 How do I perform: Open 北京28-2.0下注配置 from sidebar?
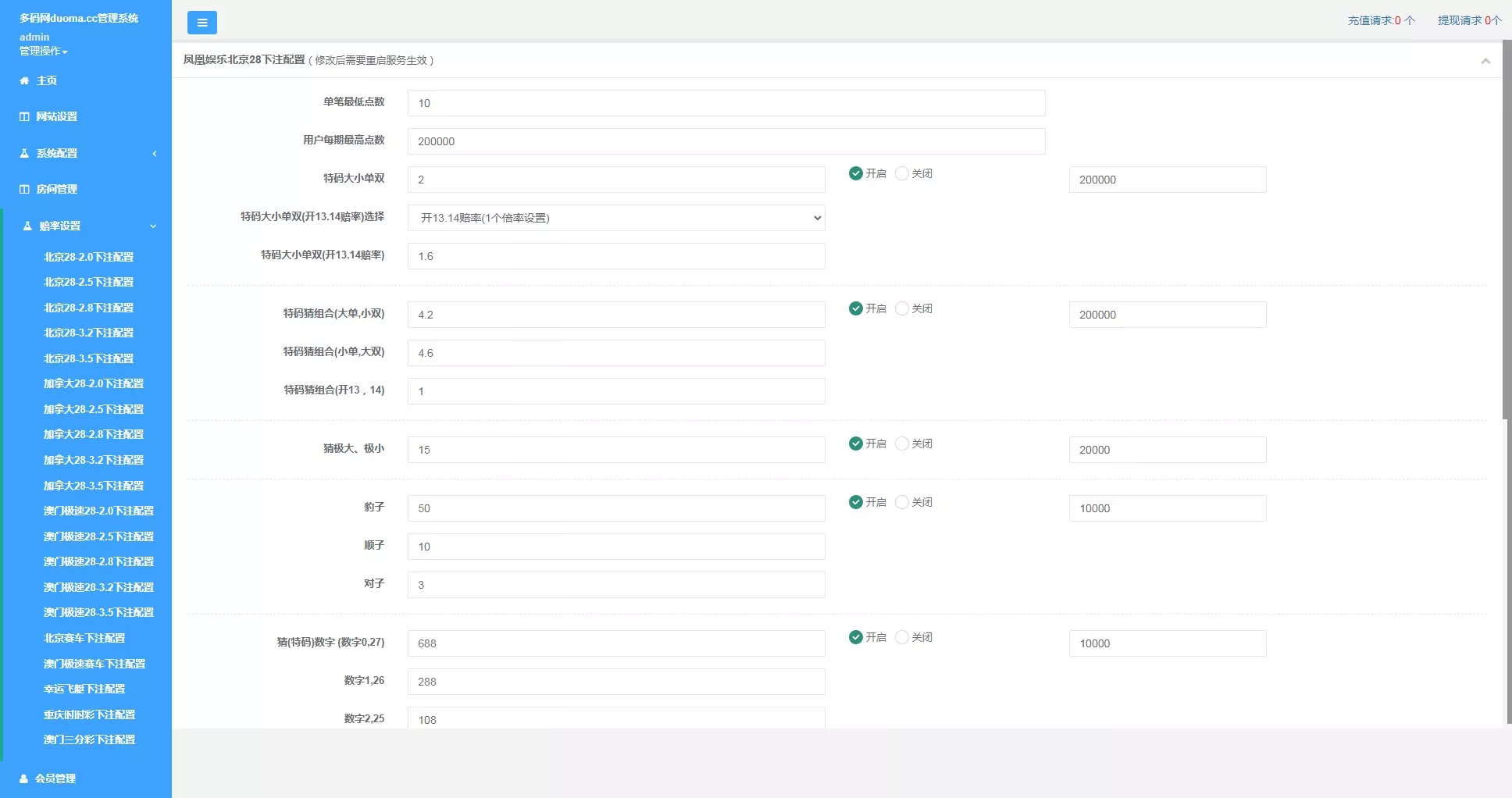point(88,256)
